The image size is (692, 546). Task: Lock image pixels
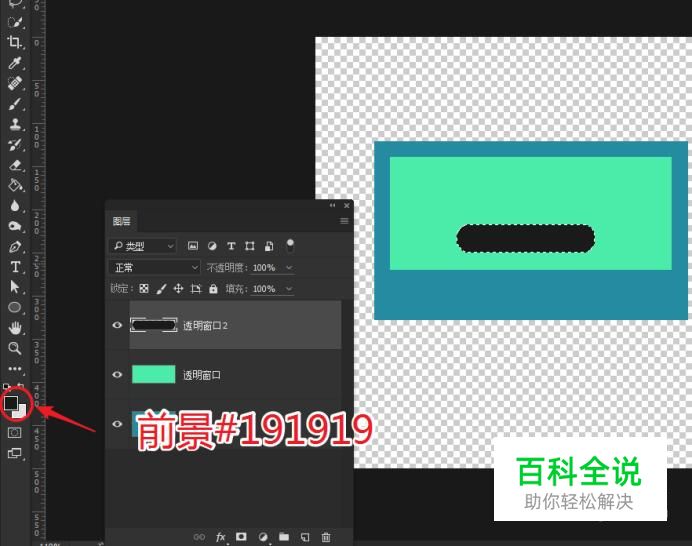coord(161,289)
